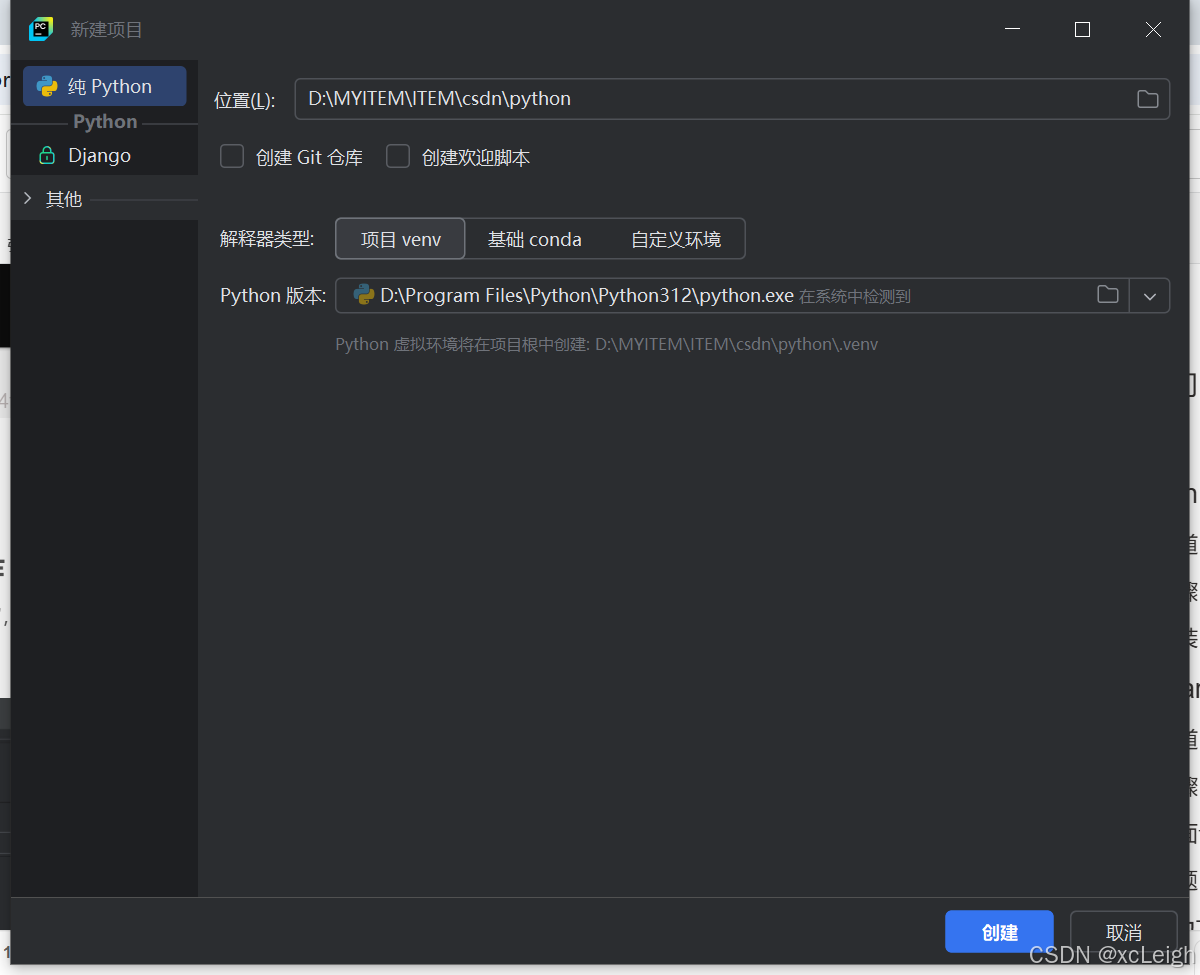The height and width of the screenshot is (975, 1200).
Task: Click the virtual environment path hint text
Action: pyautogui.click(x=607, y=344)
